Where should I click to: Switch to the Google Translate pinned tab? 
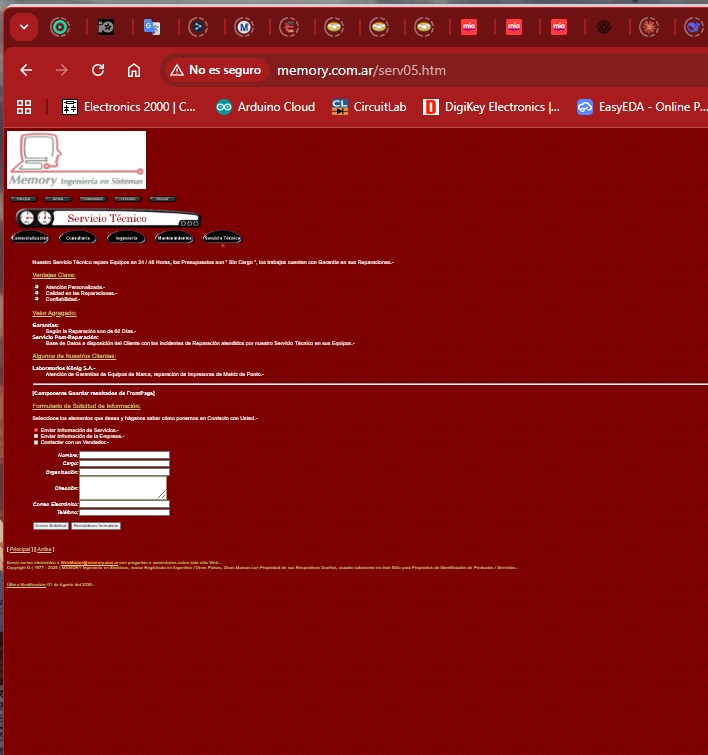point(152,27)
